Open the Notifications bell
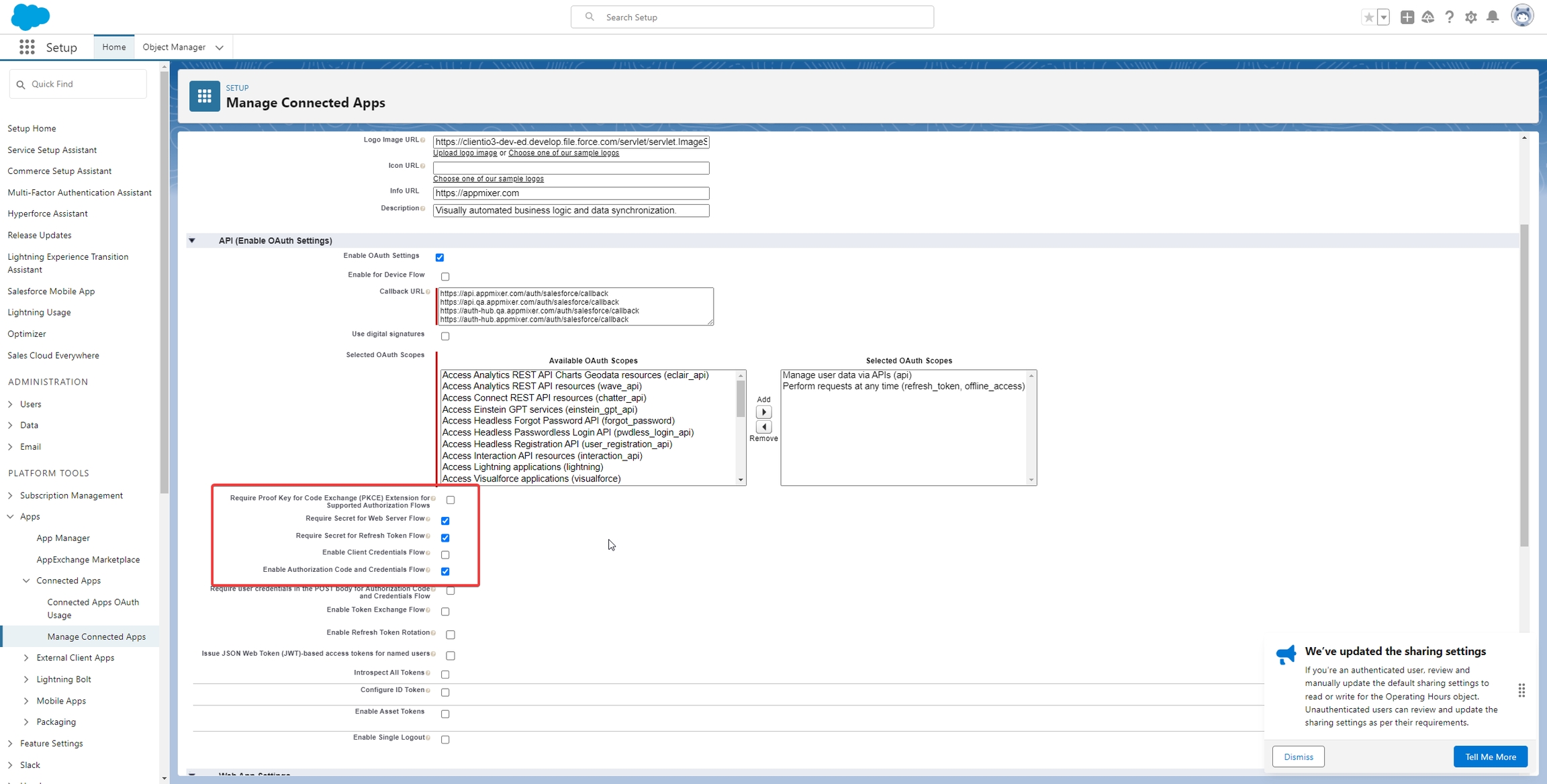Image resolution: width=1547 pixels, height=784 pixels. pyautogui.click(x=1493, y=17)
